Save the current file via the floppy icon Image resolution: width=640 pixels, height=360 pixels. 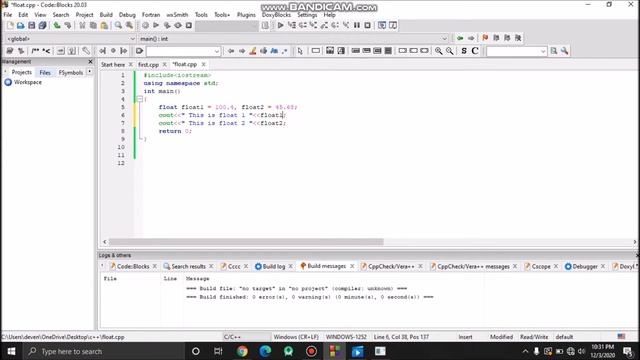pos(31,25)
